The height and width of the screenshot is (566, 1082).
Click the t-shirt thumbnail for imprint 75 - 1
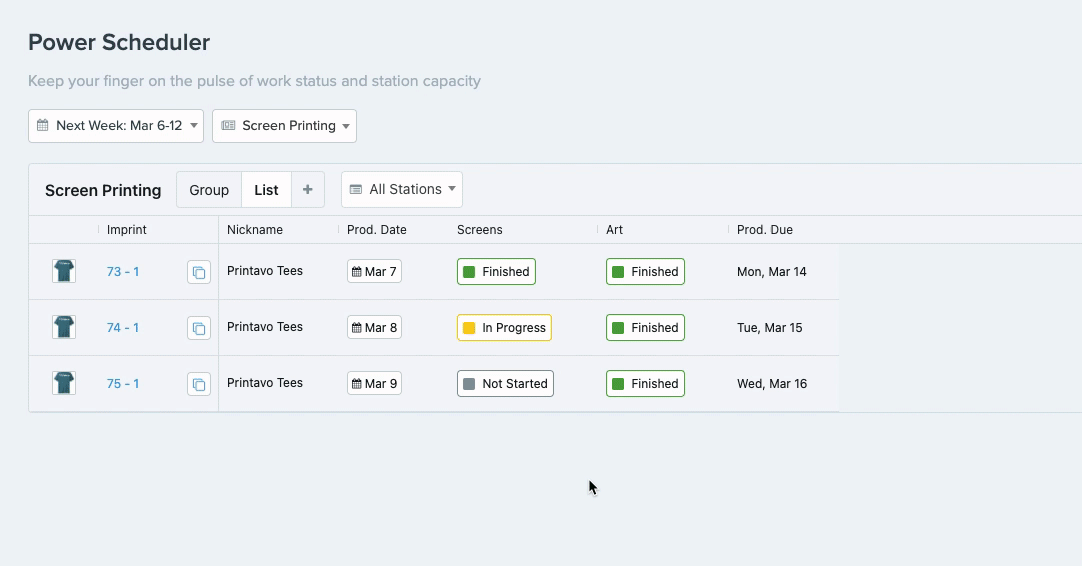click(x=64, y=383)
